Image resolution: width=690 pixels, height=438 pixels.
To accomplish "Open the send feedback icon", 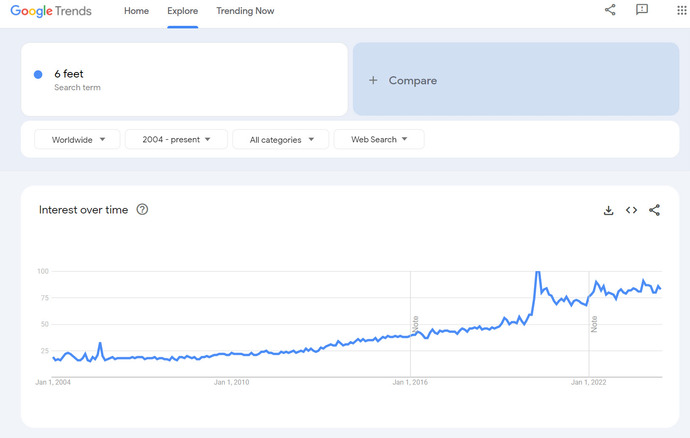I will [x=642, y=10].
